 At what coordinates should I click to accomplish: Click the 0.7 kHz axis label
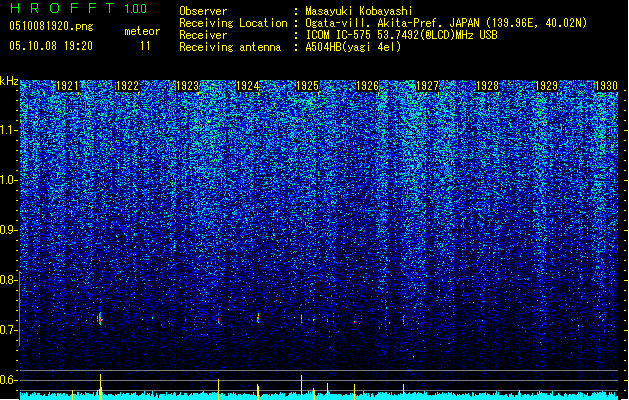tap(8, 330)
